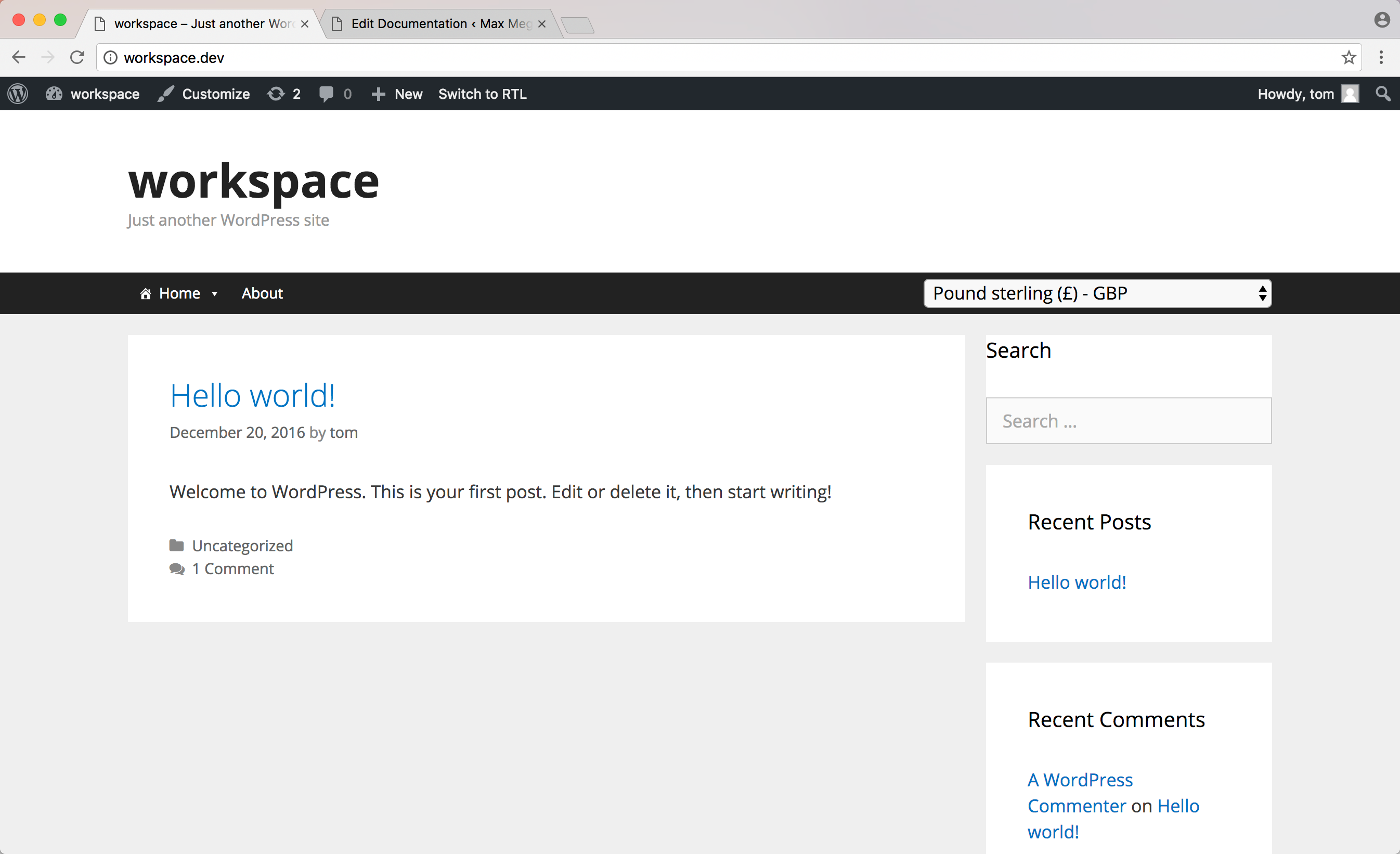
Task: Click the WordPress logo in admin bar
Action: [x=18, y=94]
